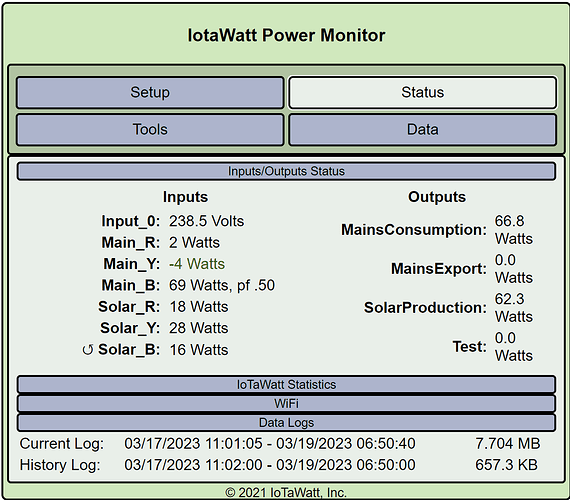
Task: Click the Input_0 label
Action: point(131,221)
